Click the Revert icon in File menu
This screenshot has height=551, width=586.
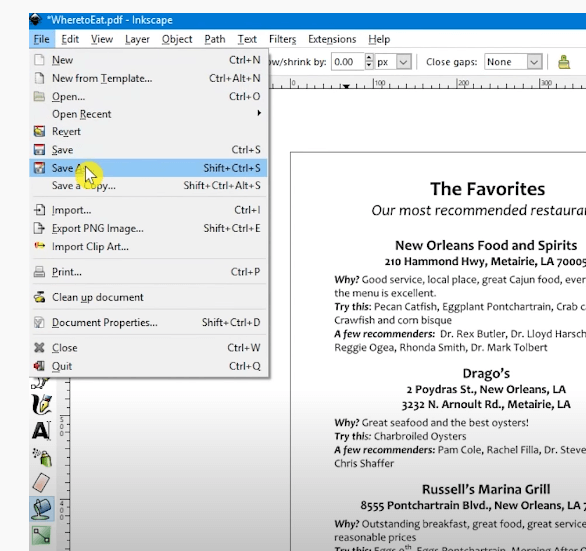point(39,131)
